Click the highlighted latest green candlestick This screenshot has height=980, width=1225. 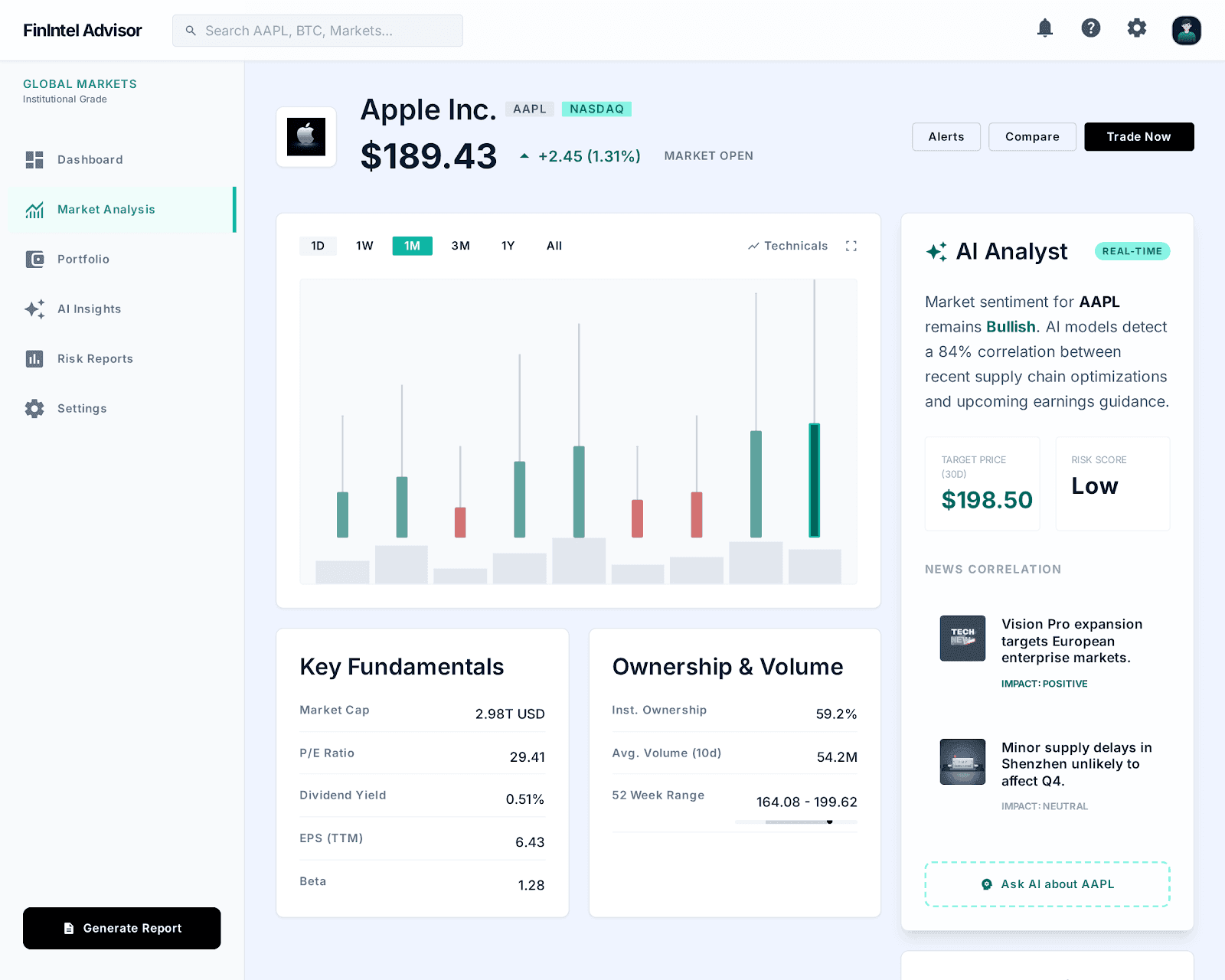(x=815, y=480)
